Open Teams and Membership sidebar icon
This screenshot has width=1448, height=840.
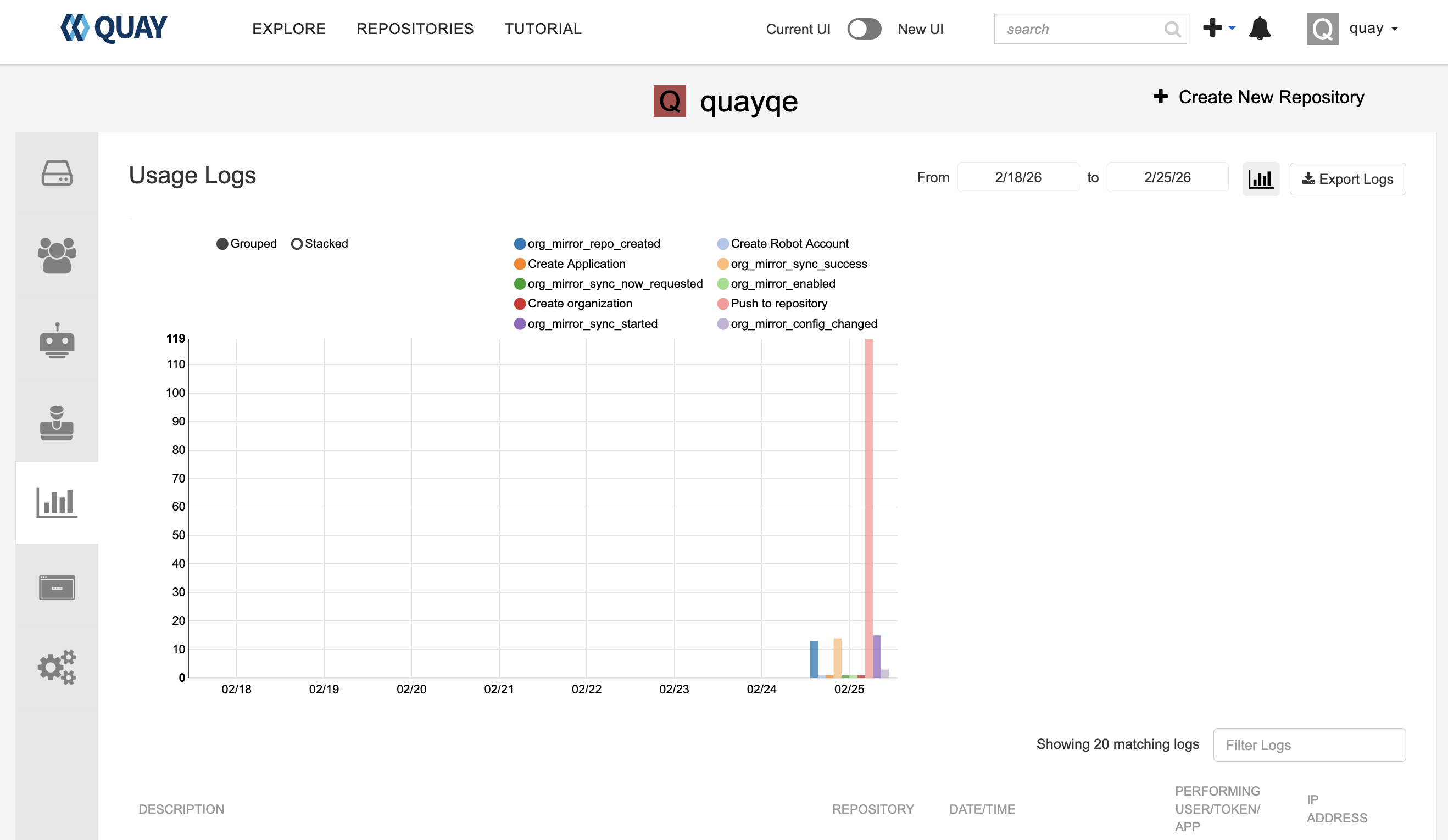pyautogui.click(x=57, y=255)
